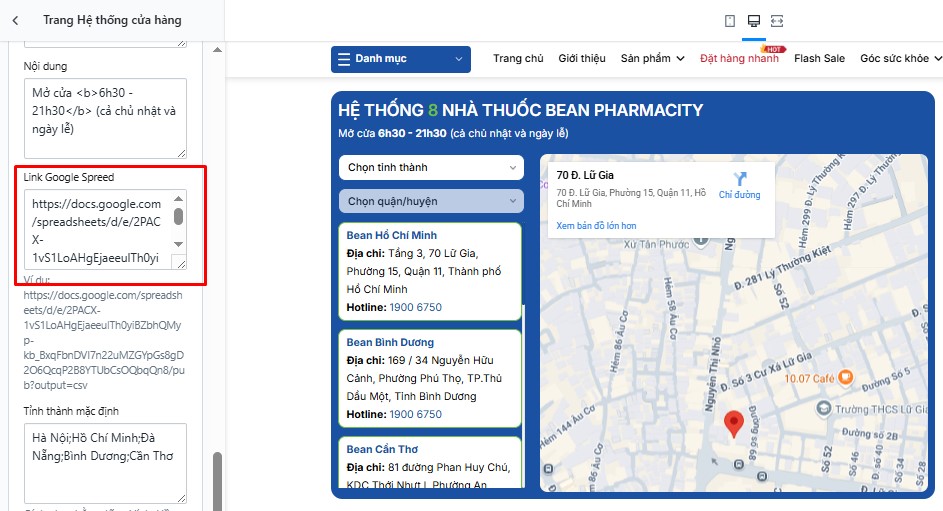Screen dimensions: 943x511
Task: Click the Chỉ đường text link
Action: (x=739, y=195)
